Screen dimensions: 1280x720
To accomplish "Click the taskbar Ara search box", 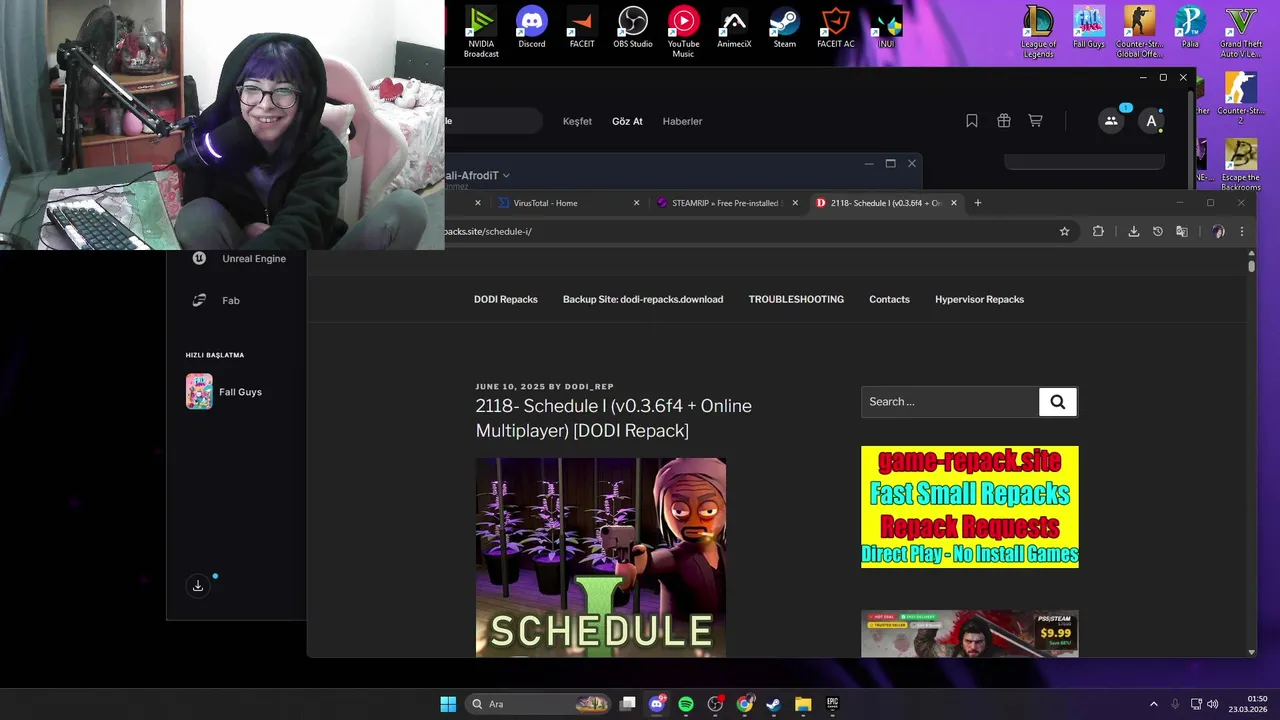I will coord(539,704).
